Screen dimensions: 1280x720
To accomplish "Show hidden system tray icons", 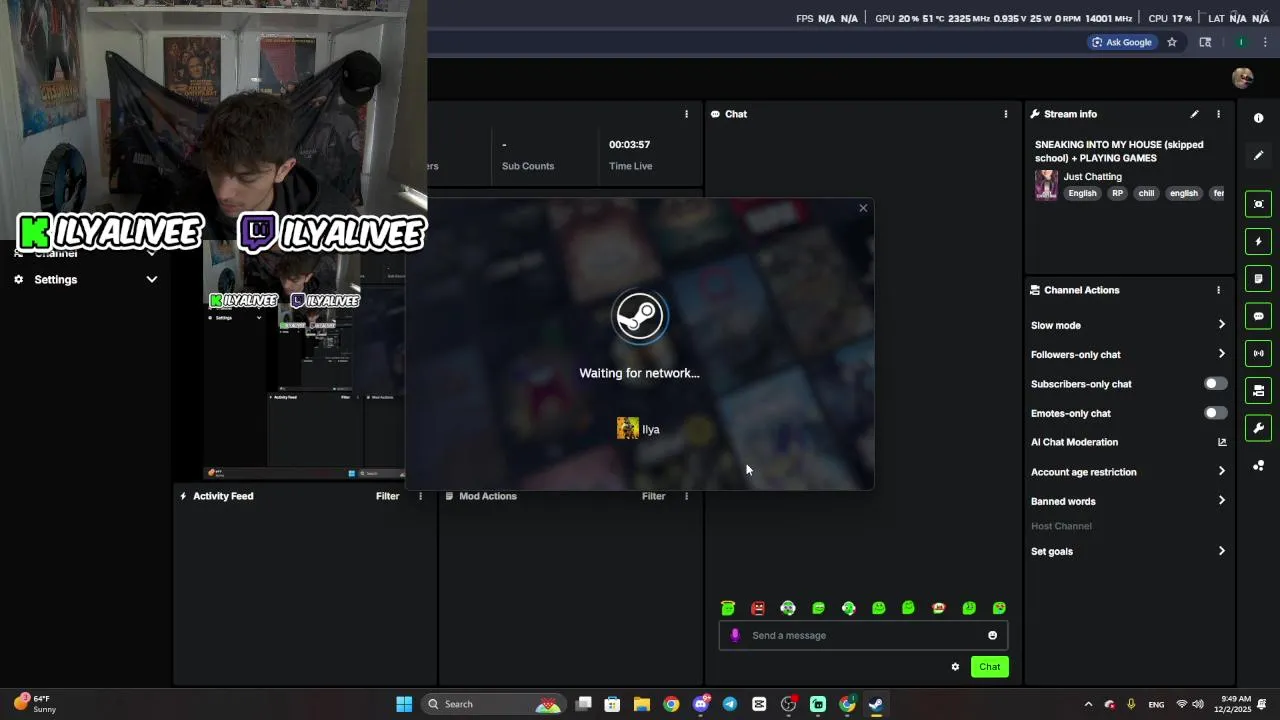I will coord(1088,704).
